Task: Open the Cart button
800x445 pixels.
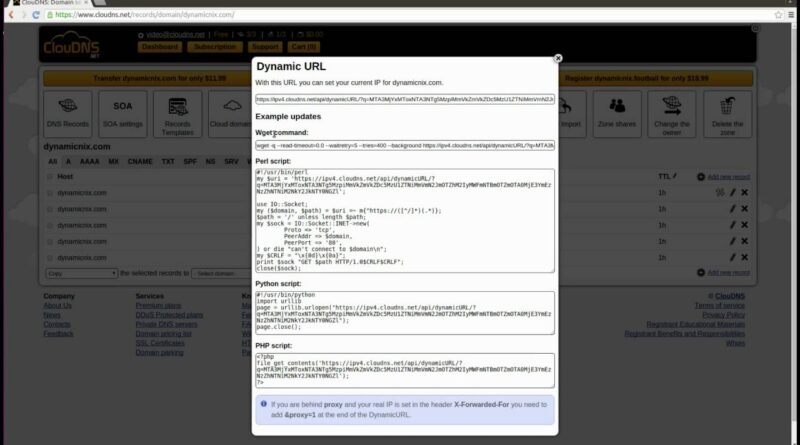Action: (x=304, y=47)
